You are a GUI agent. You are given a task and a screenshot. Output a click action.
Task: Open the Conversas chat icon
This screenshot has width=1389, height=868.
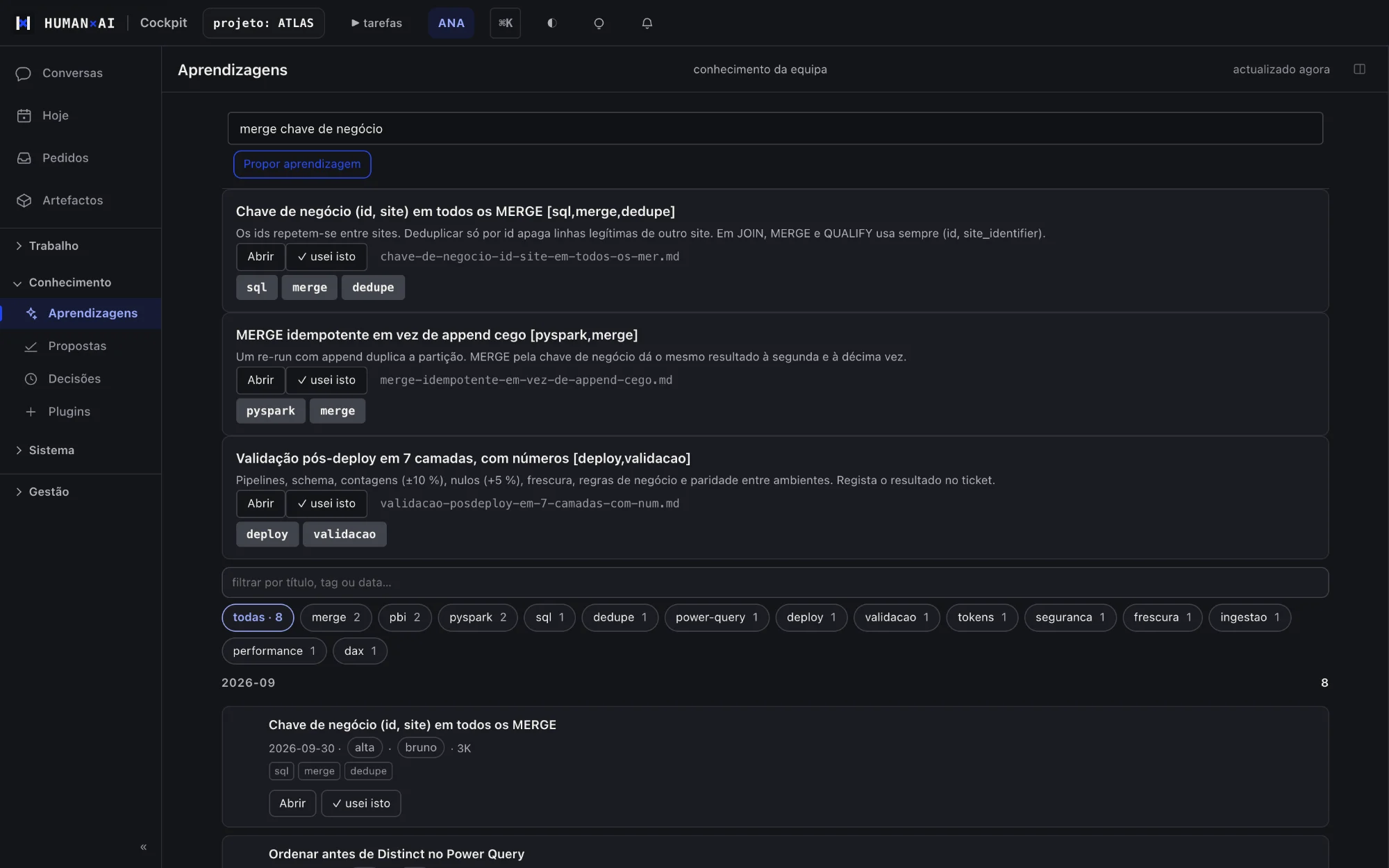24,73
